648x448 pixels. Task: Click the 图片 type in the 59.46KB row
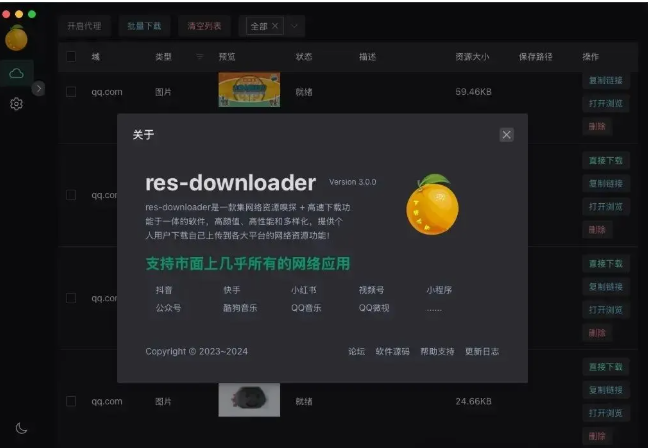pos(163,92)
